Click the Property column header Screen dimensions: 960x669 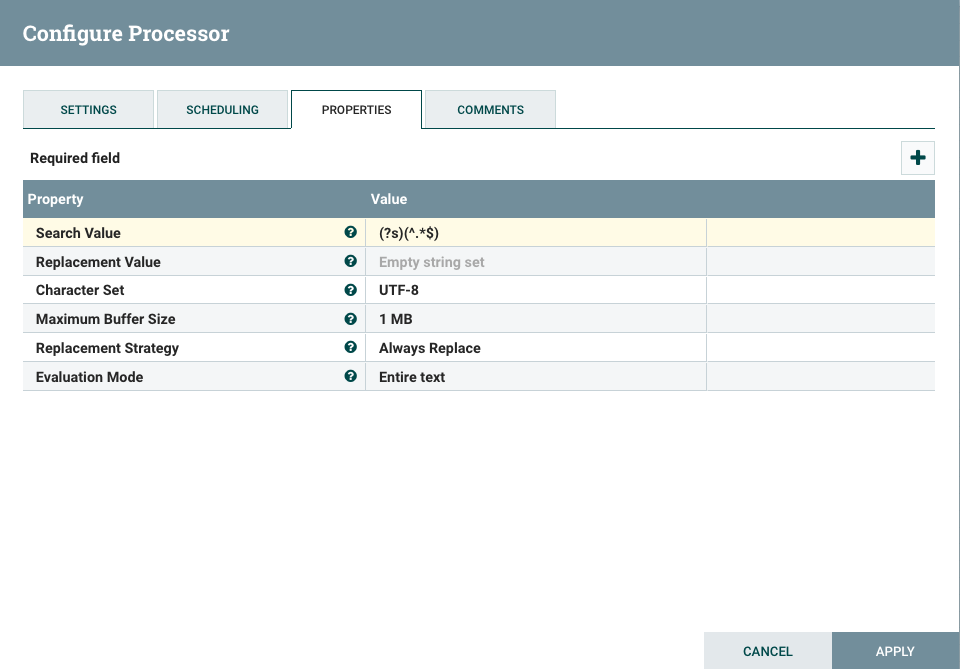tap(55, 199)
